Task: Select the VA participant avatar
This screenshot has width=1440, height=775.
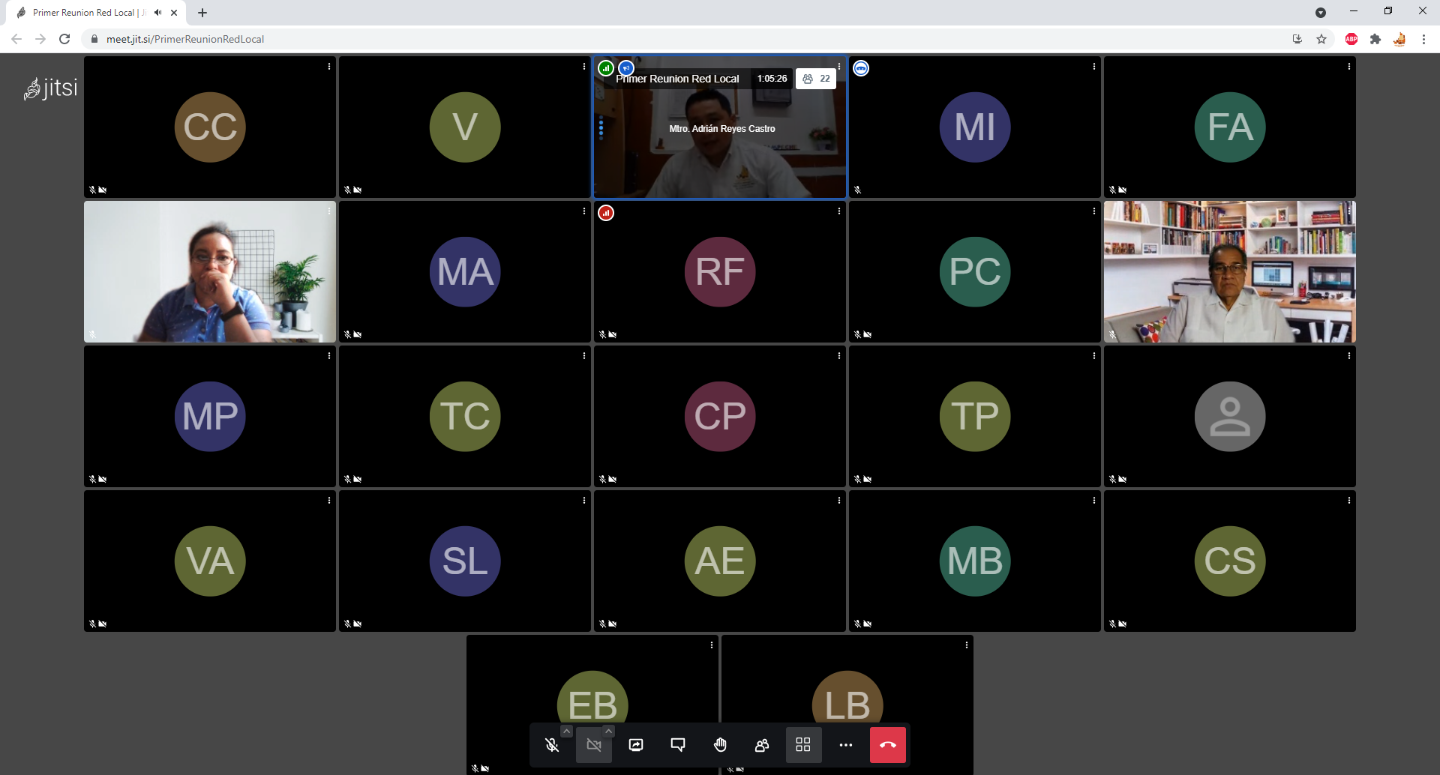Action: (x=210, y=561)
